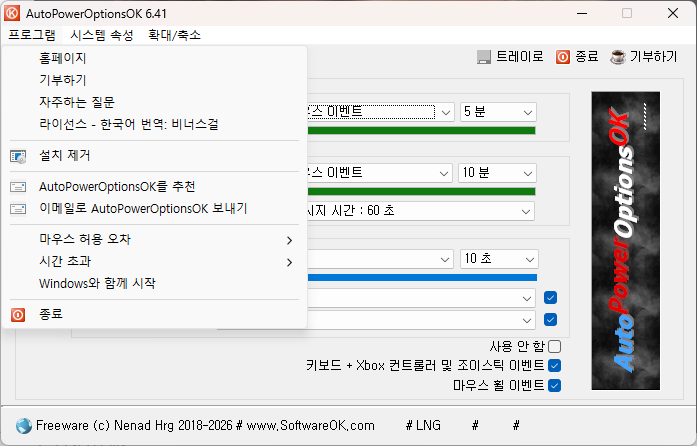Viewport: 697px width, 446px height.
Task: Expand 시간 초과 submenu arrow
Action: tap(289, 262)
